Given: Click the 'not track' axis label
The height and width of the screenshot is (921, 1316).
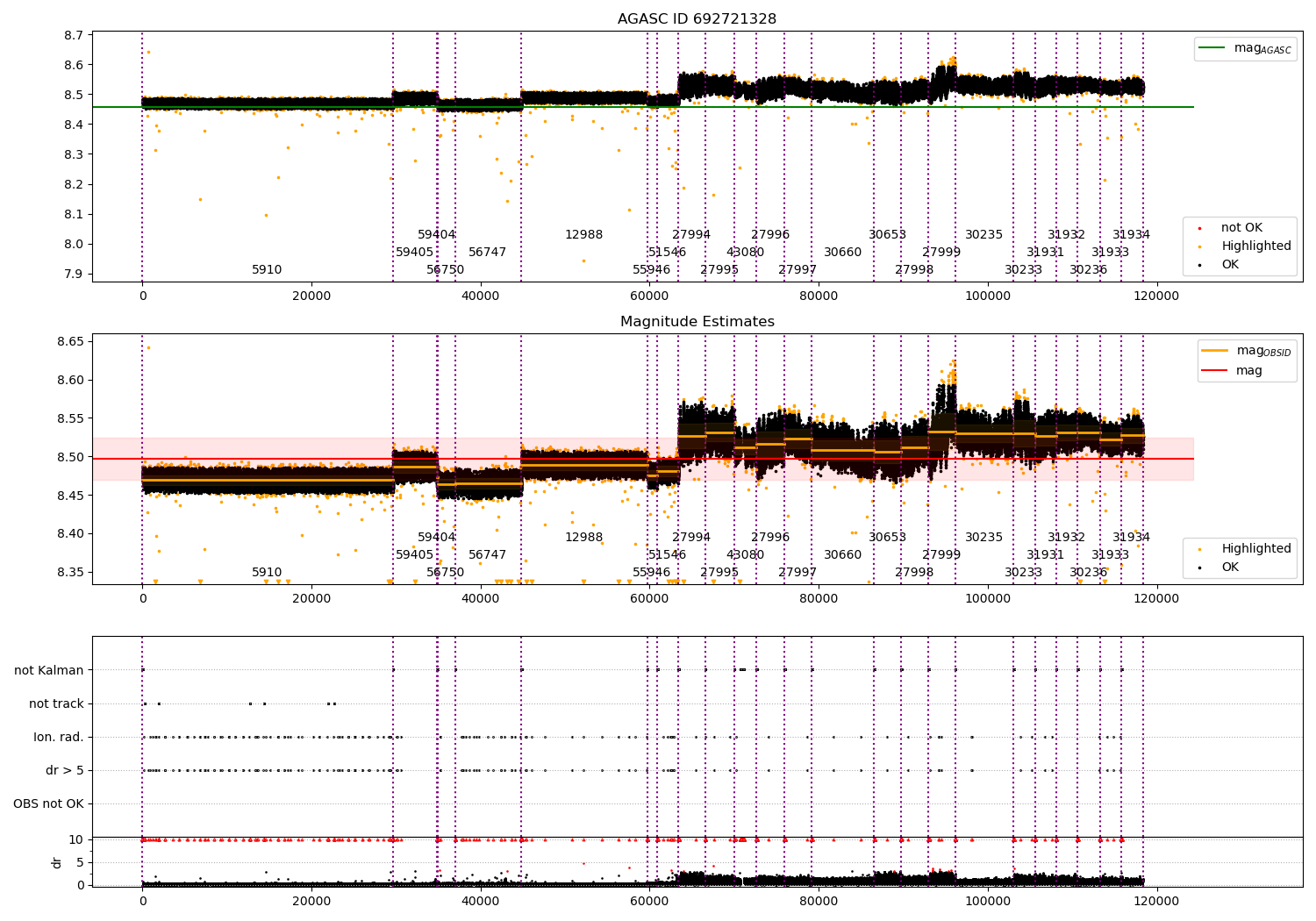Looking at the screenshot, I should (56, 703).
